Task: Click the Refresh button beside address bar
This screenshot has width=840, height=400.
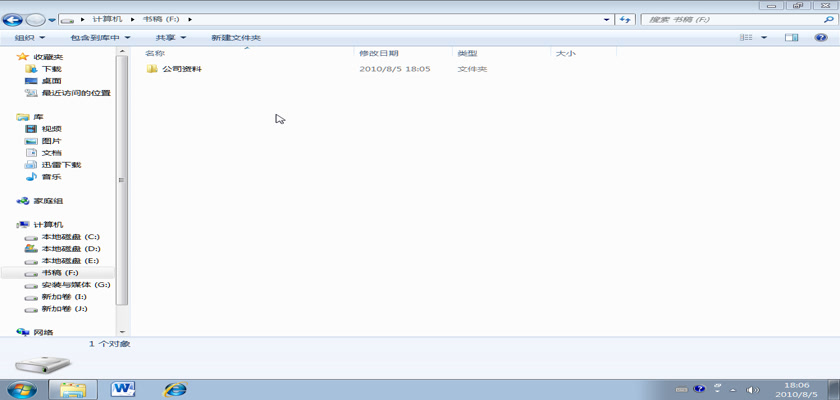Action: [626, 19]
